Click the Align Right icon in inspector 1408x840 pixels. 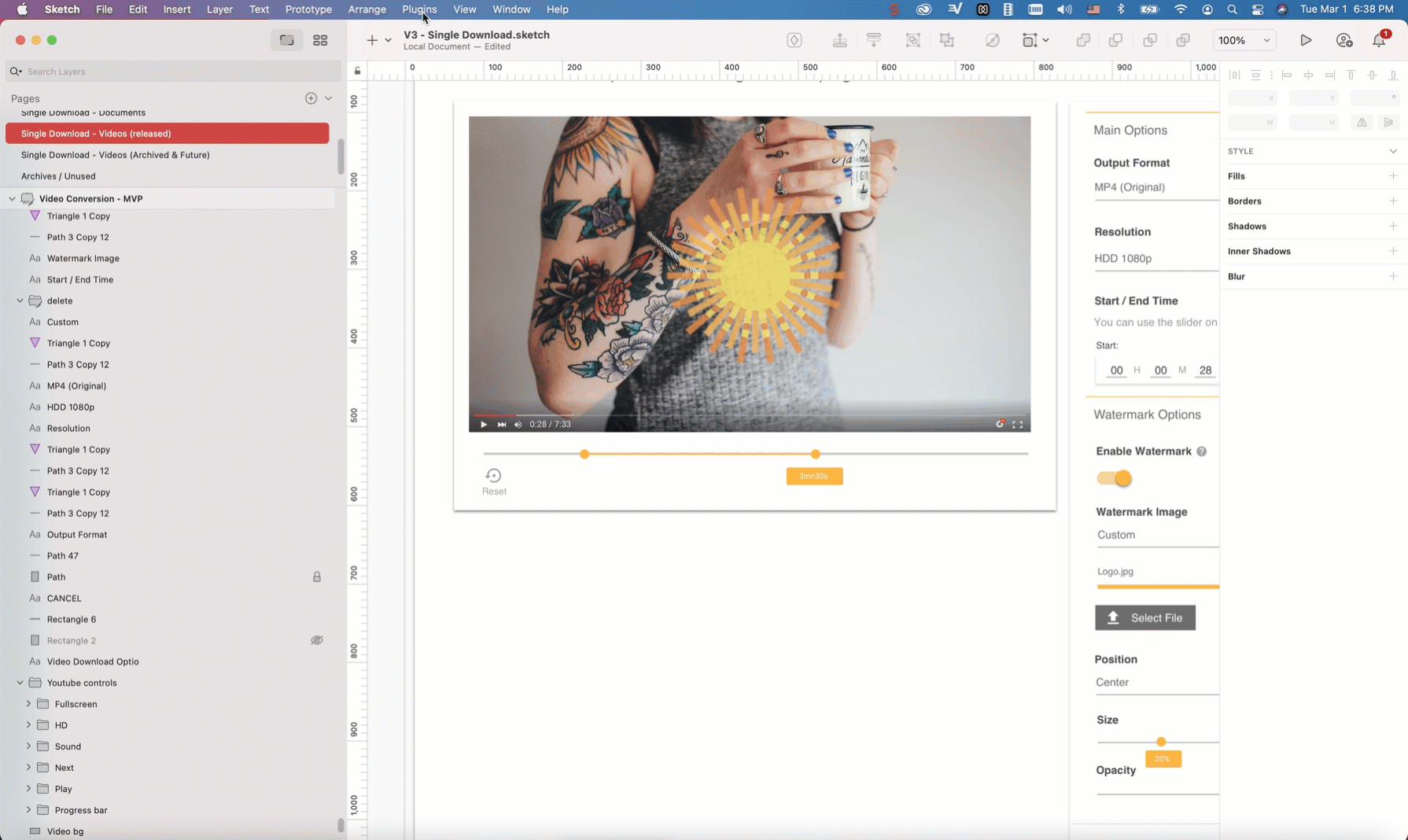(1330, 76)
